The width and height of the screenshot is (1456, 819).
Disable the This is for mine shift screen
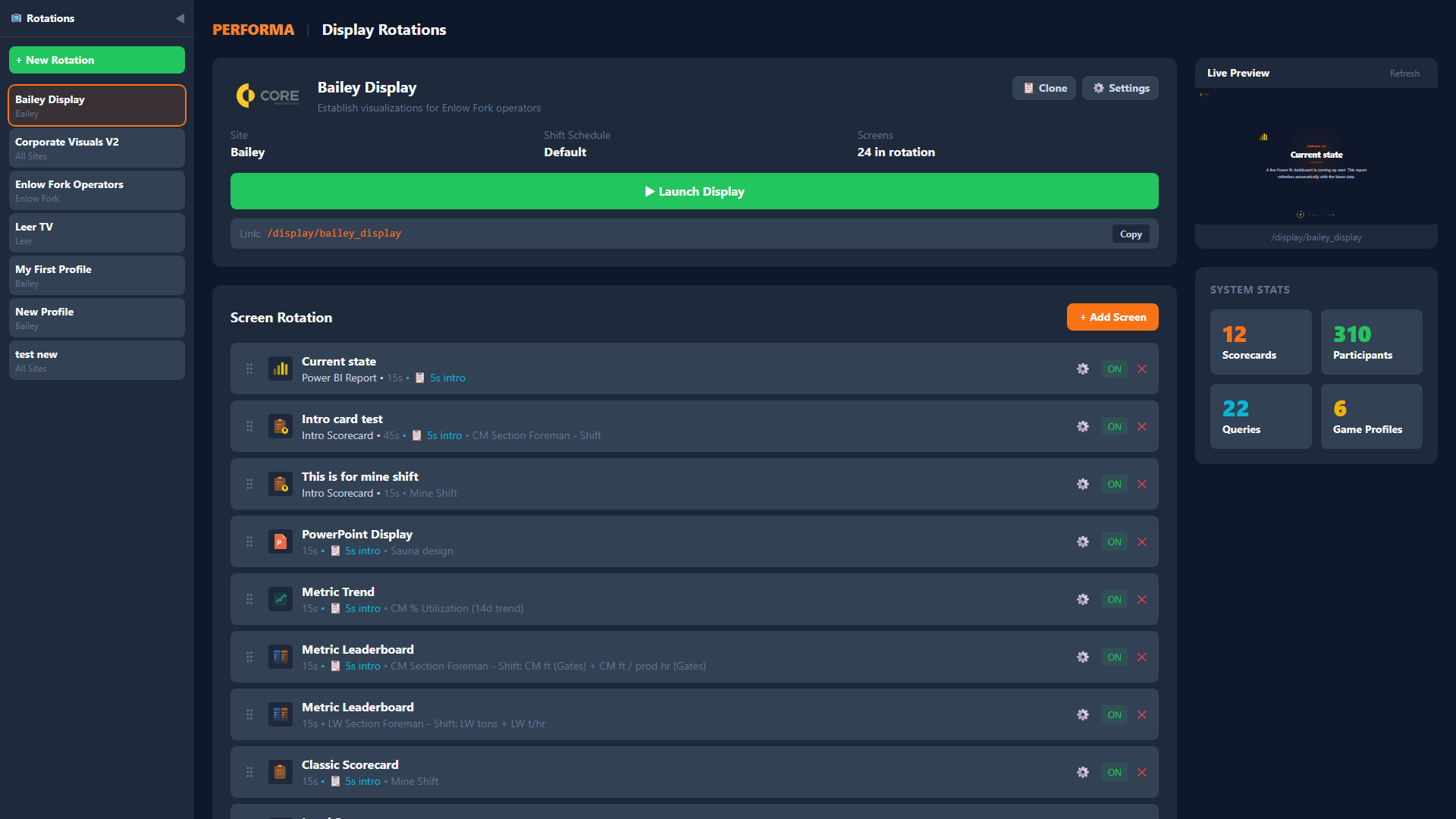(x=1114, y=485)
